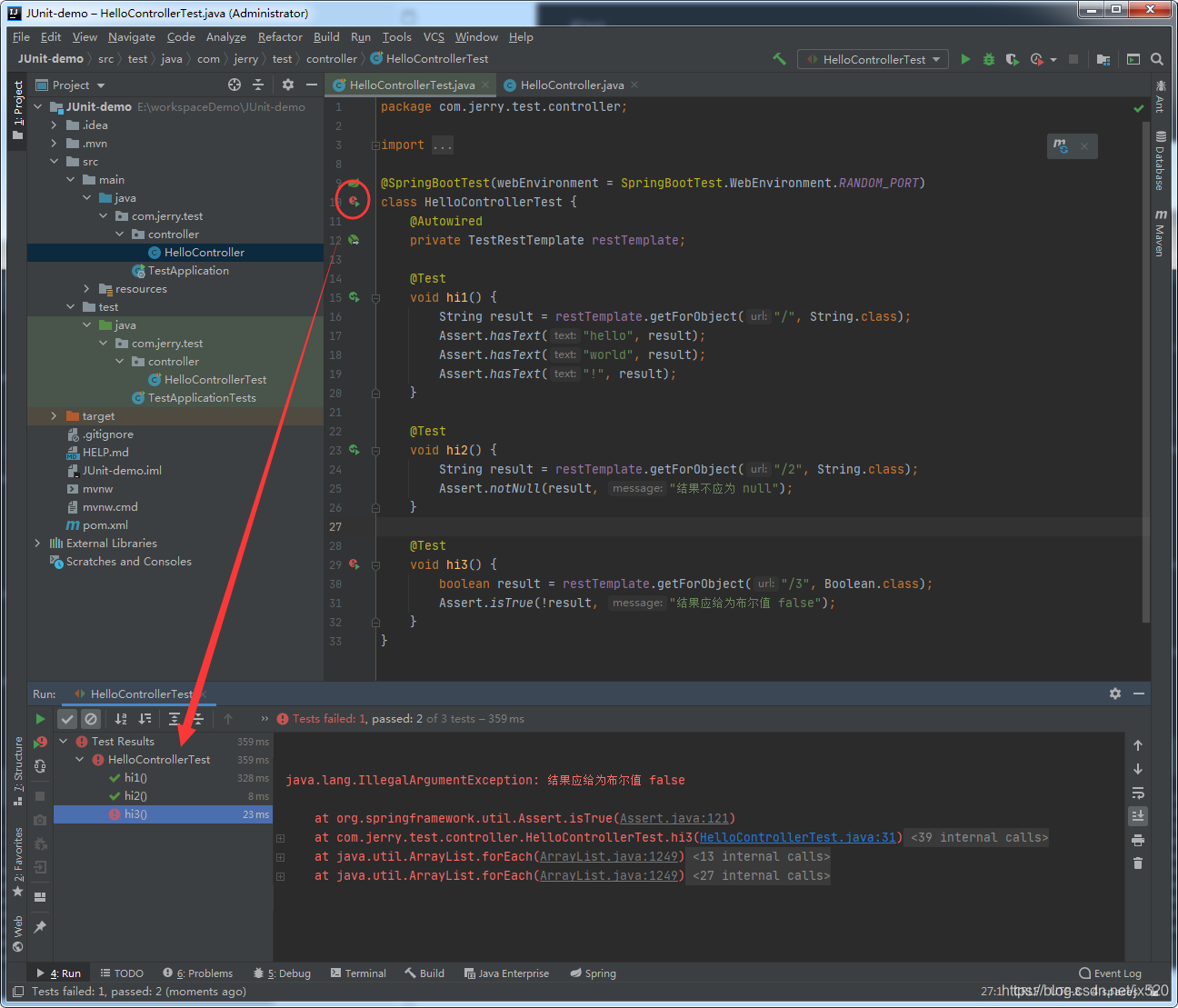
Task: Open Event Log button
Action: [1110, 973]
